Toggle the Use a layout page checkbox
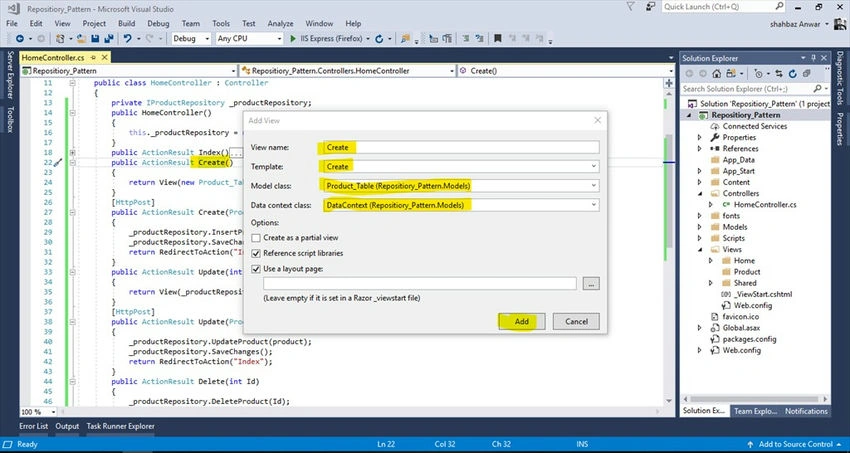Image resolution: width=850 pixels, height=453 pixels. point(256,269)
